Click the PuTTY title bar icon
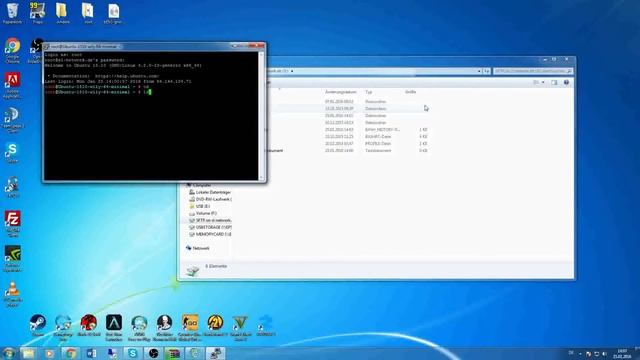The width and height of the screenshot is (640, 360). [x=47, y=47]
